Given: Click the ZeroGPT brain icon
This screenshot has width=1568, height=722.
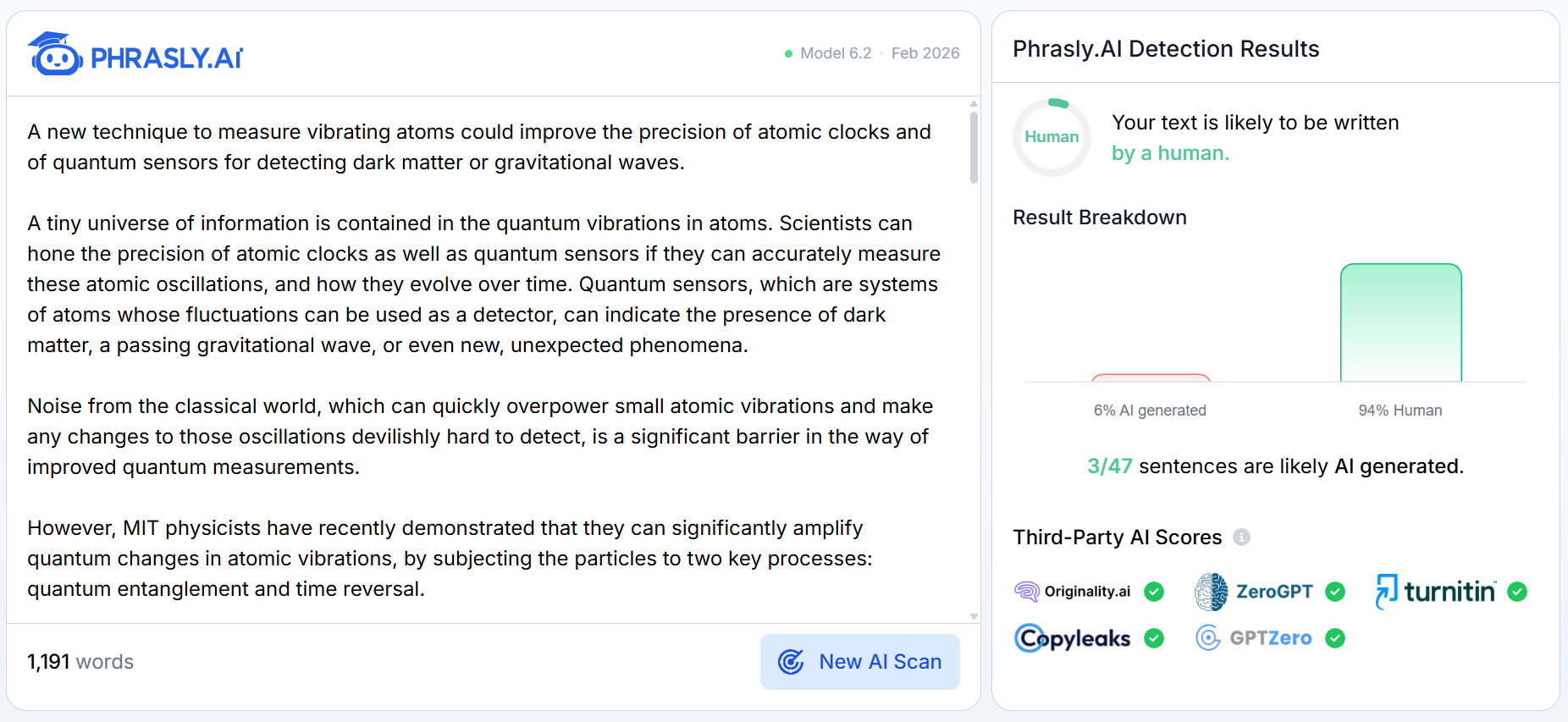Looking at the screenshot, I should tap(1211, 592).
